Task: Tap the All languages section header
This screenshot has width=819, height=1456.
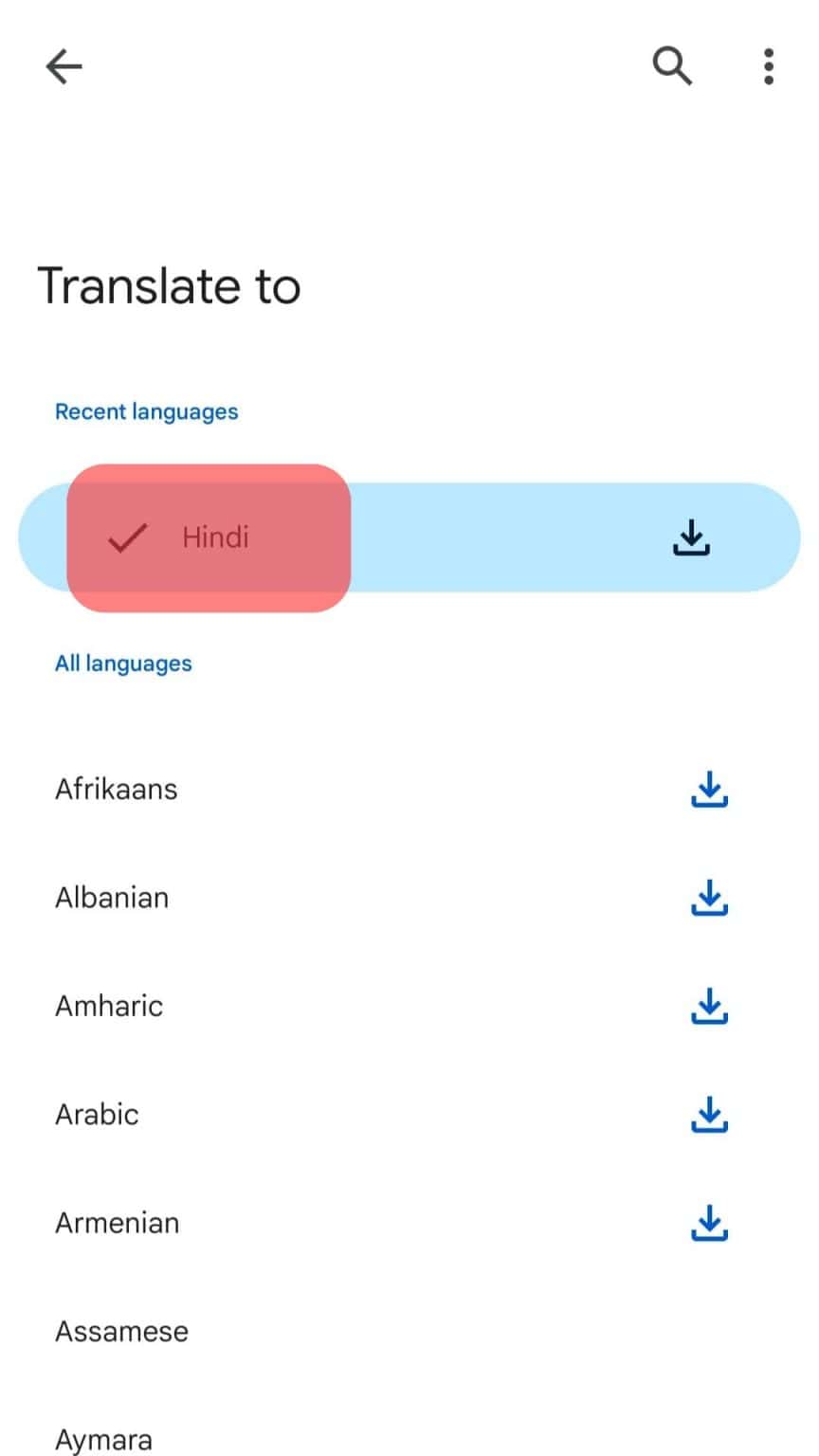Action: [123, 664]
